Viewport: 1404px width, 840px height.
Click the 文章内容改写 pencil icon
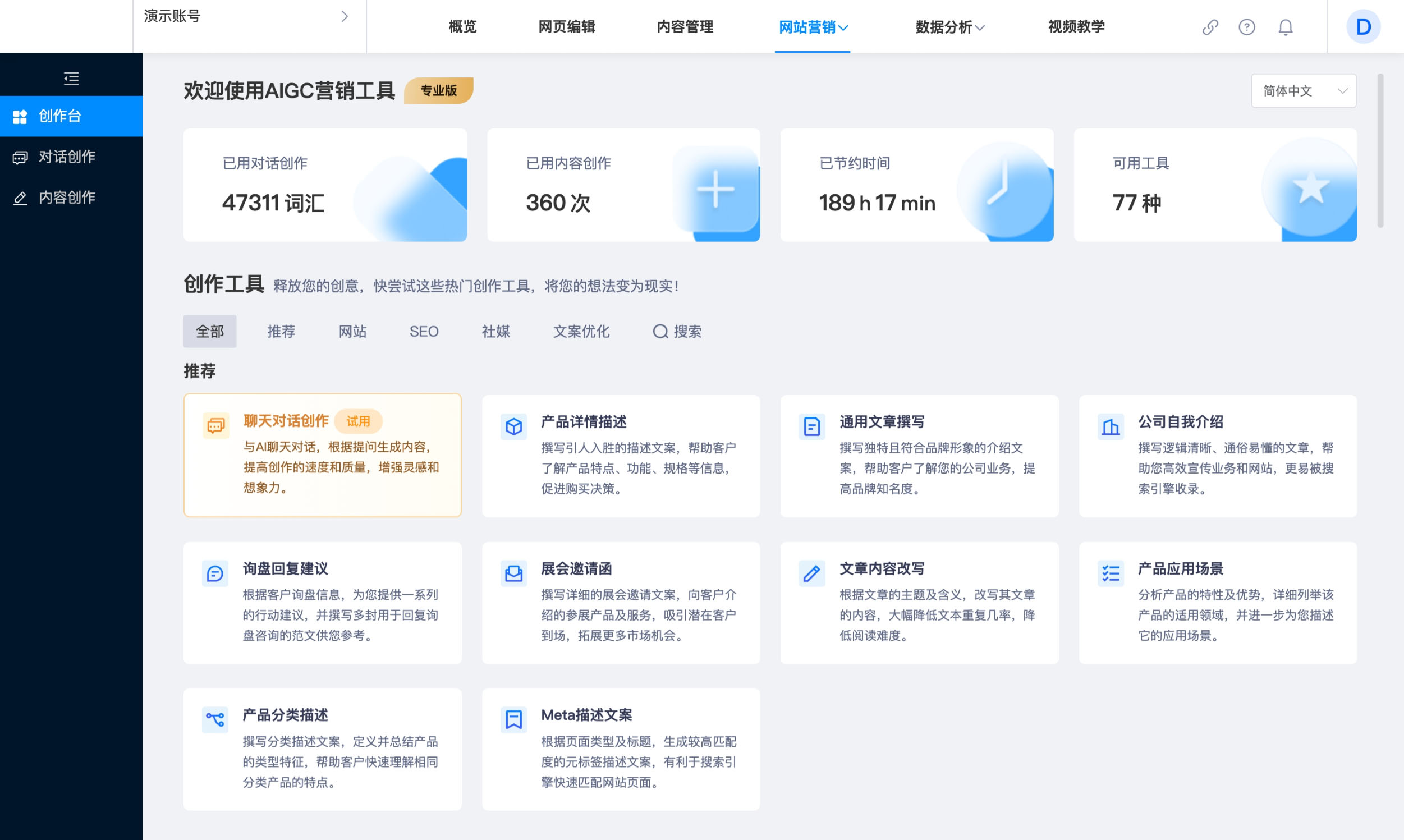click(811, 573)
